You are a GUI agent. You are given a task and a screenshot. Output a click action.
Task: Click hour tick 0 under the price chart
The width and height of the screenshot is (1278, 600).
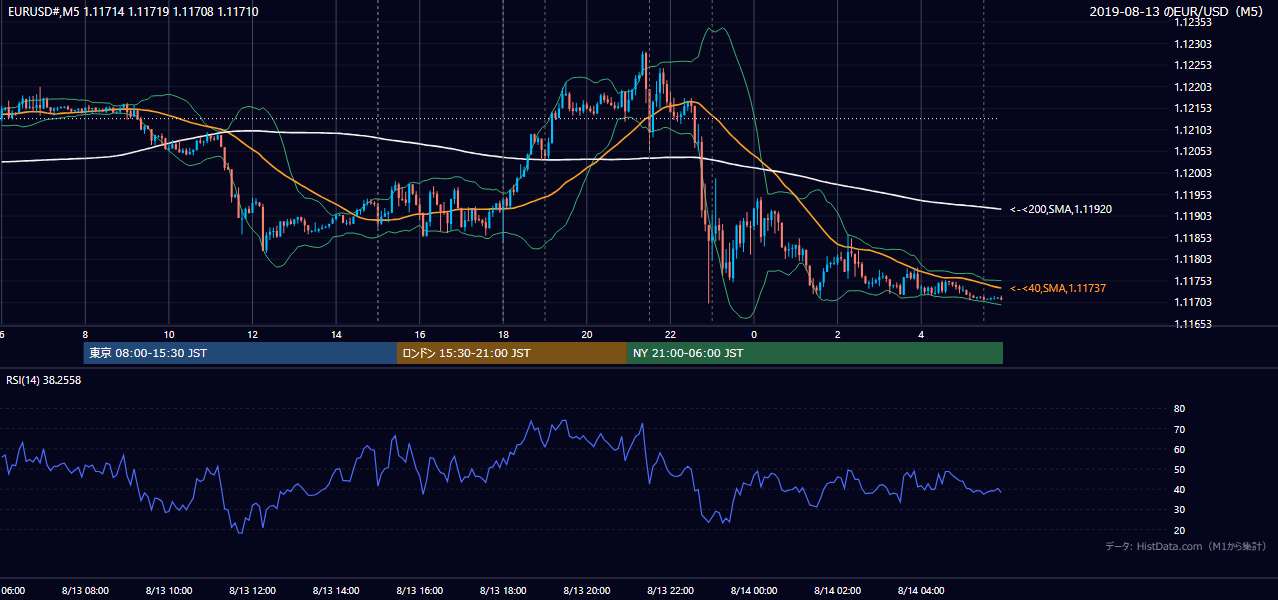click(x=754, y=335)
